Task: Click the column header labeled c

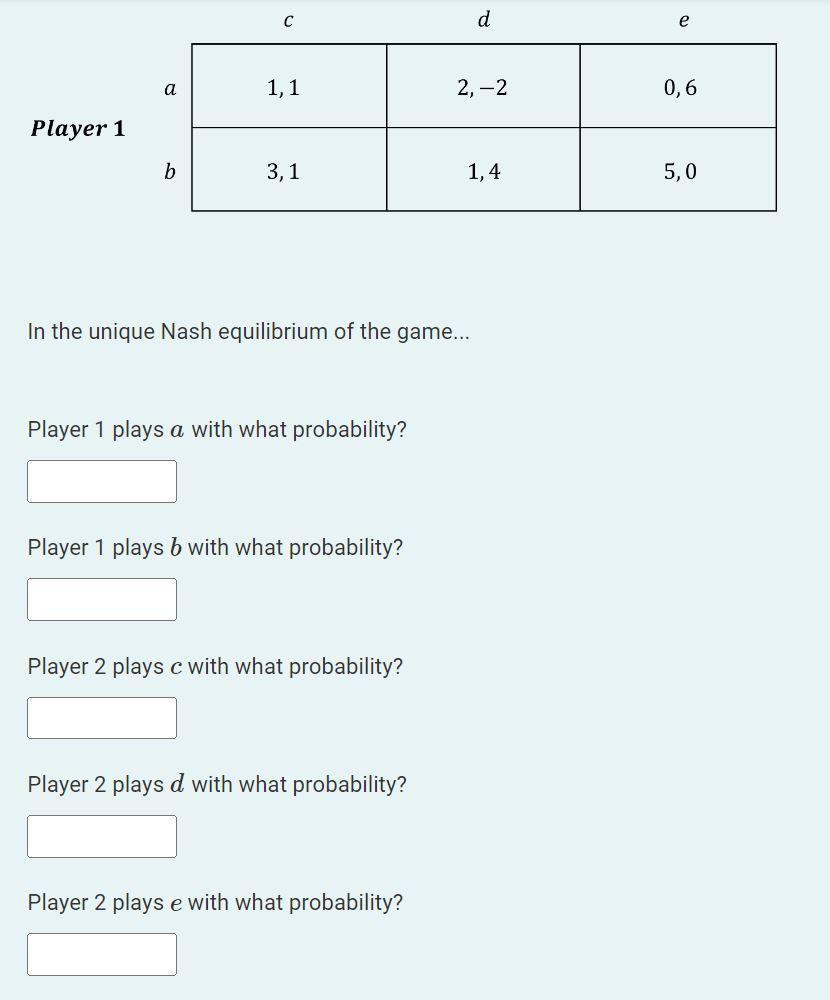Action: point(287,20)
